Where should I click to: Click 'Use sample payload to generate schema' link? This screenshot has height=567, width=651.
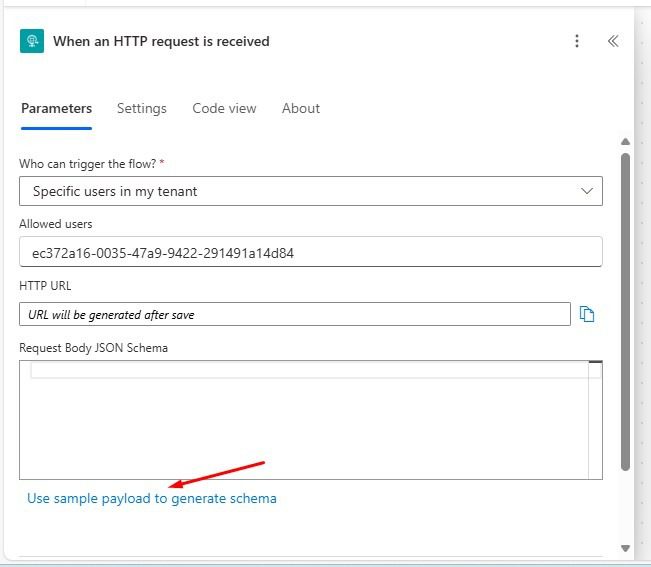152,498
